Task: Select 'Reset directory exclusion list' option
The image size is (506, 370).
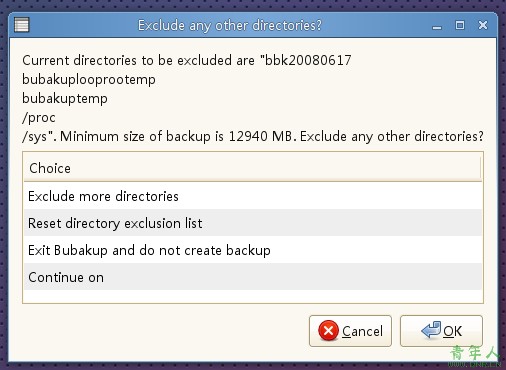Action: click(253, 223)
